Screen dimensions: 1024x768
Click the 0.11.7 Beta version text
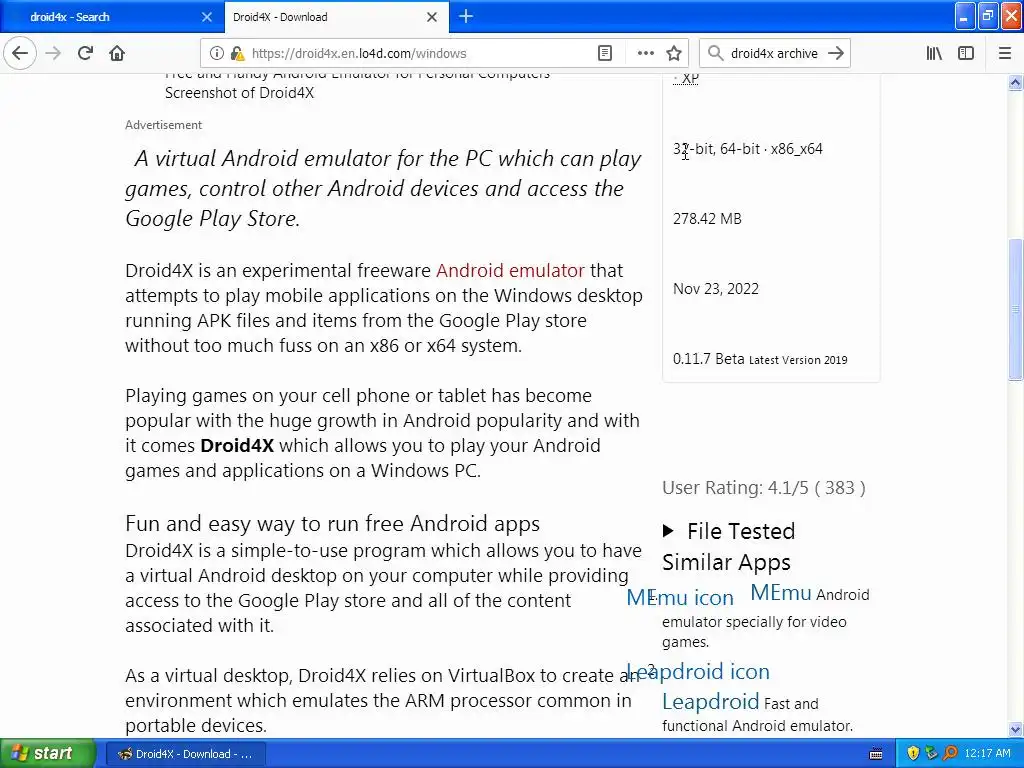coord(709,359)
